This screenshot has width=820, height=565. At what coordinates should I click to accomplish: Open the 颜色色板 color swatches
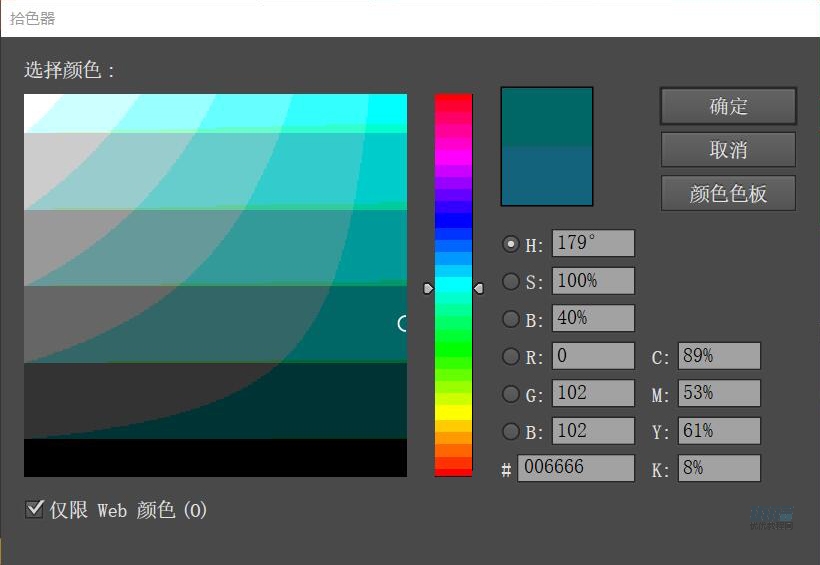pos(728,193)
